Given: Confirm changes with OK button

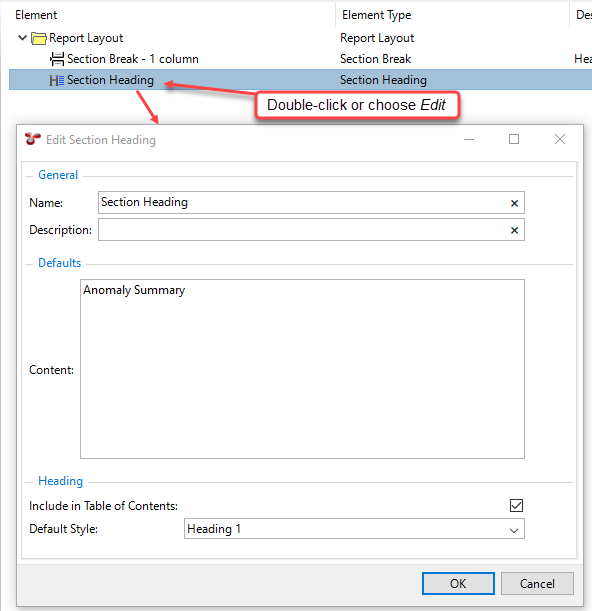Looking at the screenshot, I should pos(458,583).
